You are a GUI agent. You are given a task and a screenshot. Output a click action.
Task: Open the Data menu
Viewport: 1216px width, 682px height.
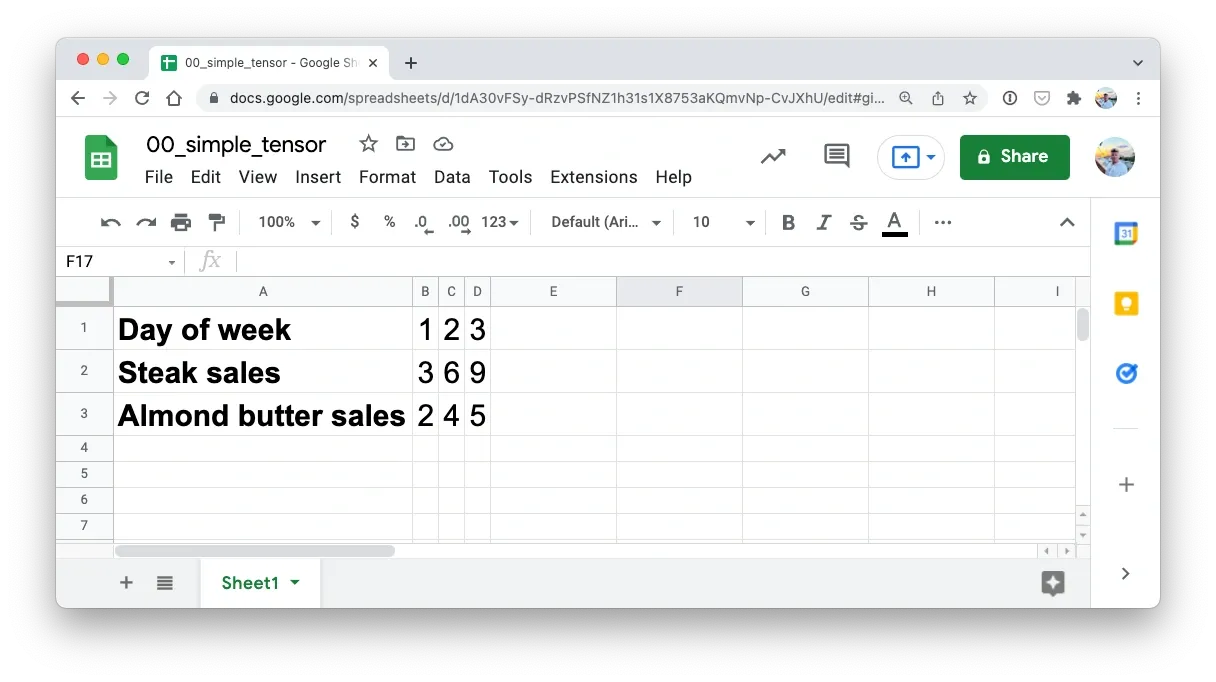452,177
